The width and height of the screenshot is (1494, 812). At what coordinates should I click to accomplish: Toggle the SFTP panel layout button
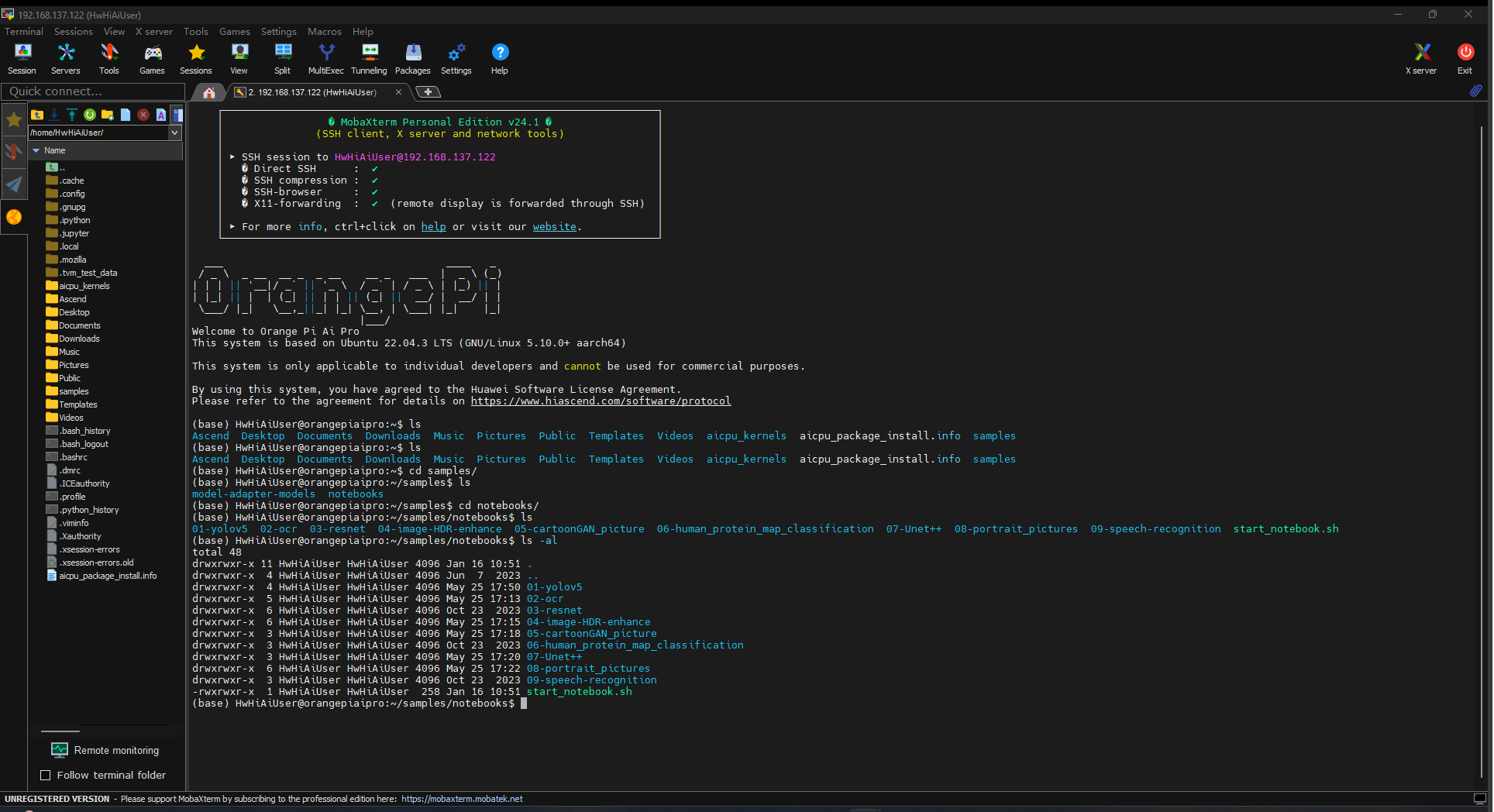177,115
